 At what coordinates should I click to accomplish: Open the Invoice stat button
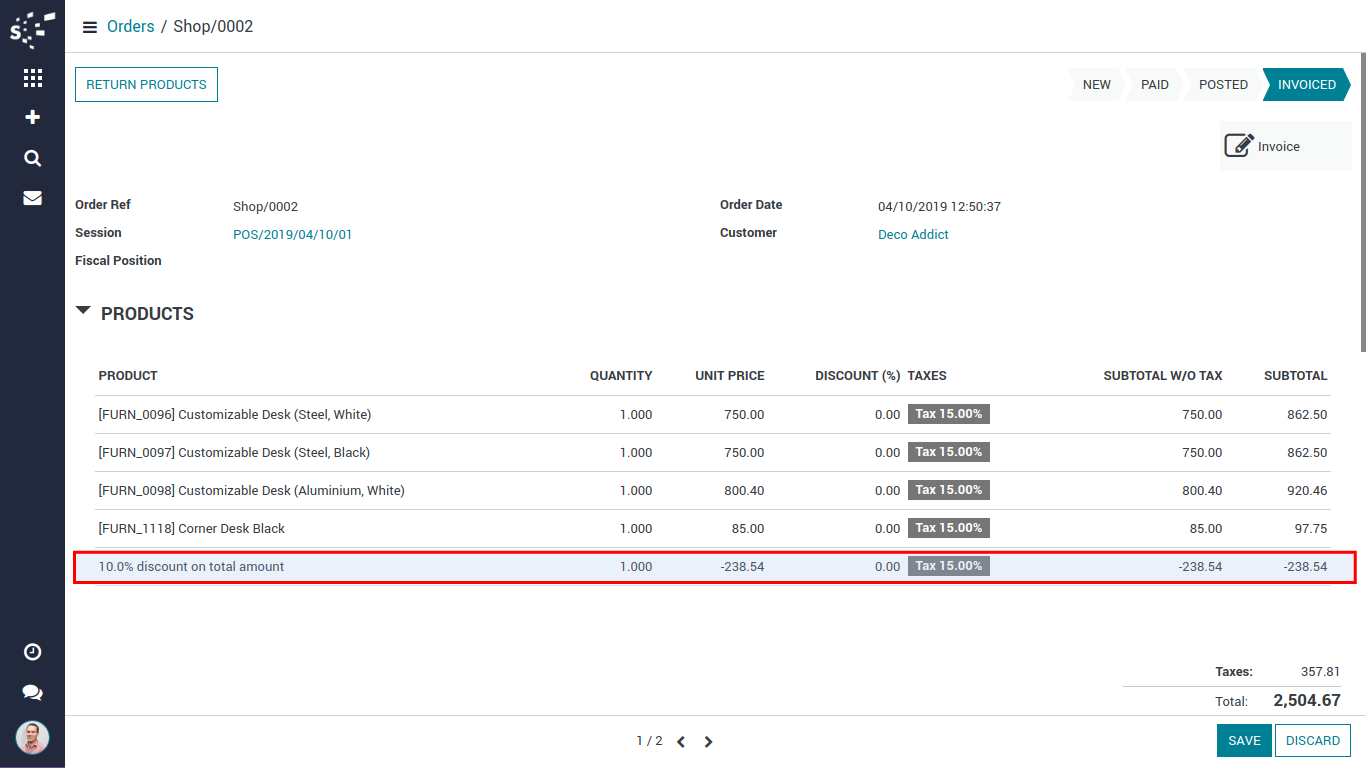tap(1284, 146)
